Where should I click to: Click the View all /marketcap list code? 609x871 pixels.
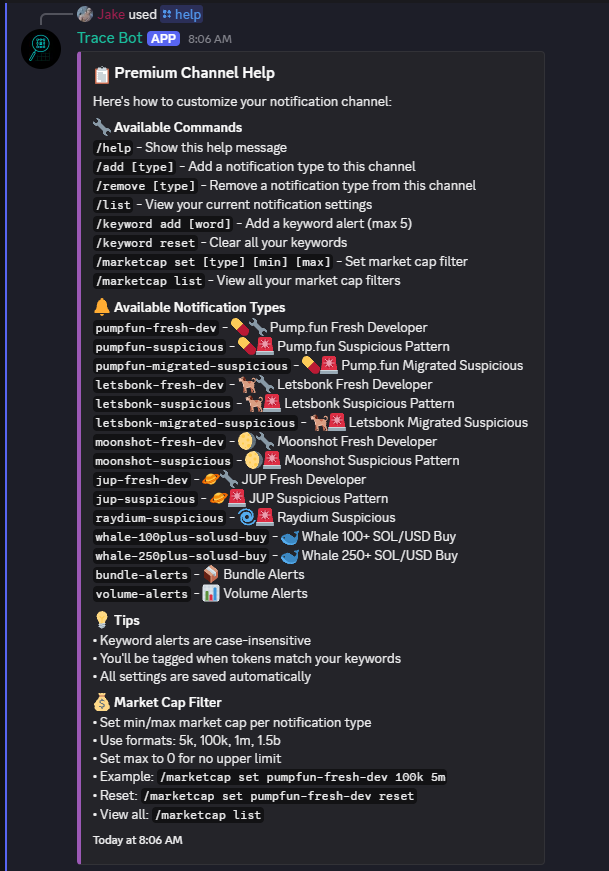[208, 815]
